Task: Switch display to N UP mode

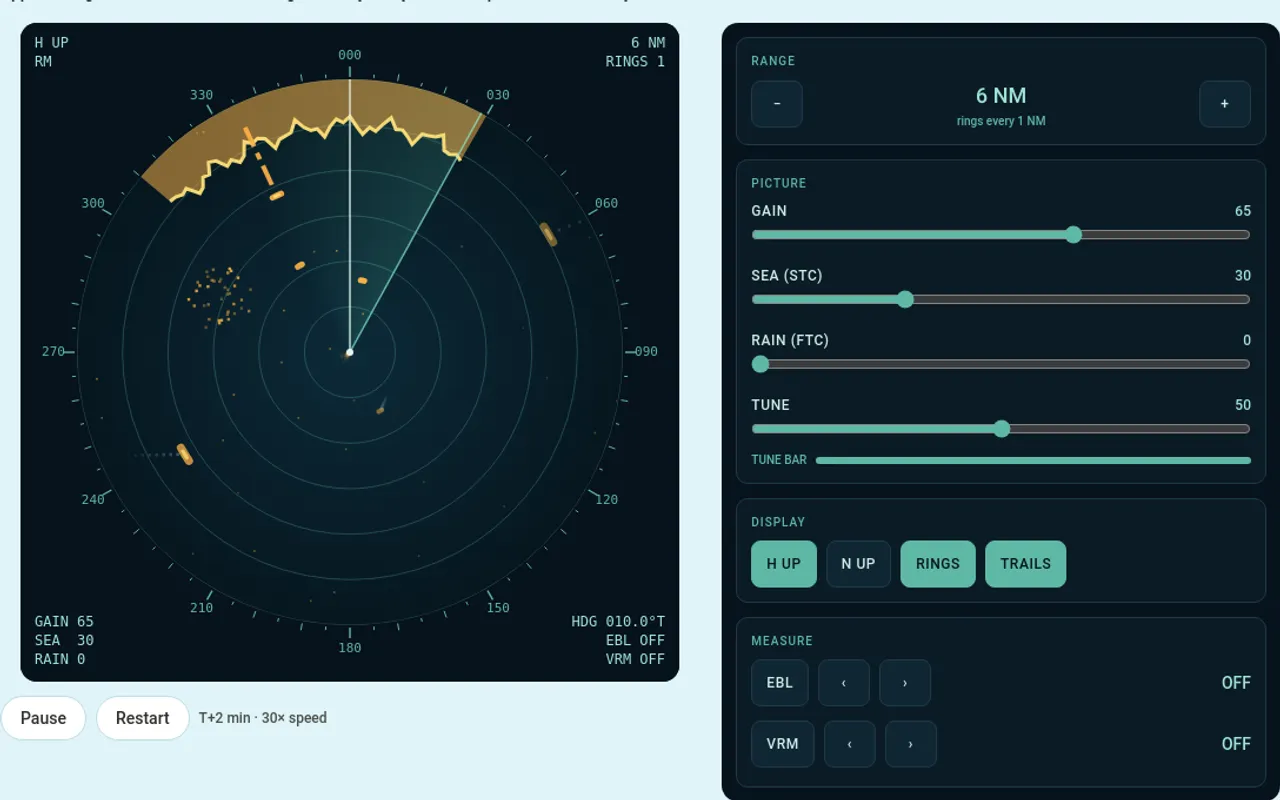Action: click(858, 564)
